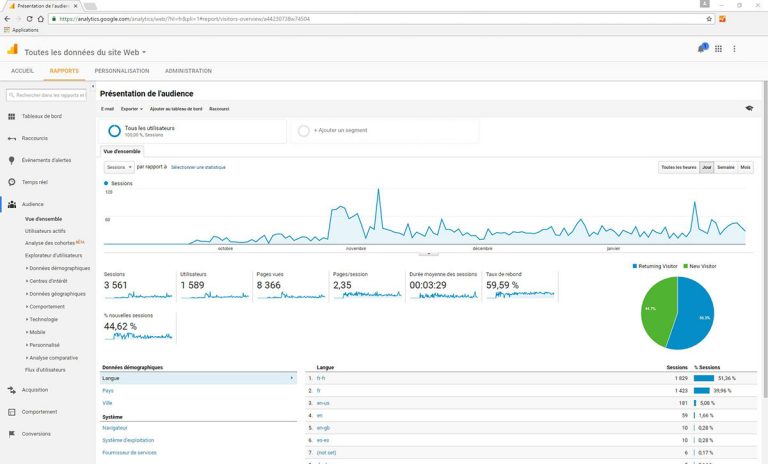Bookmark page with star icon
The height and width of the screenshot is (464, 768).
709,19
